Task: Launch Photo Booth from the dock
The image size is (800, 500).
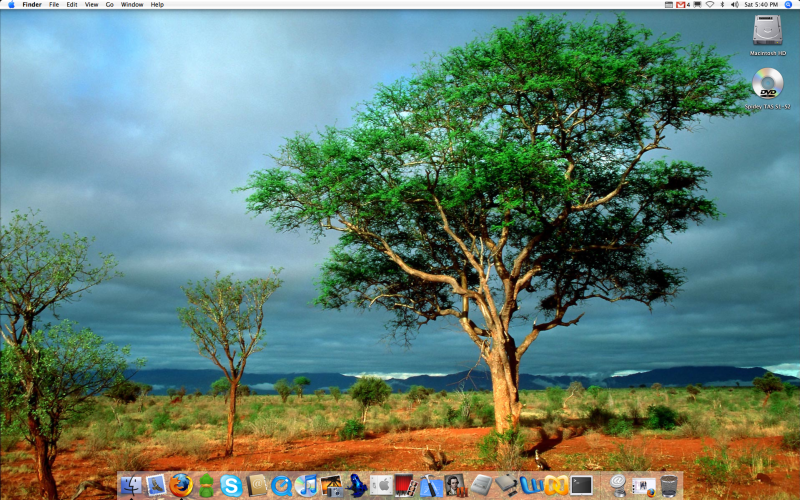Action: pos(405,485)
